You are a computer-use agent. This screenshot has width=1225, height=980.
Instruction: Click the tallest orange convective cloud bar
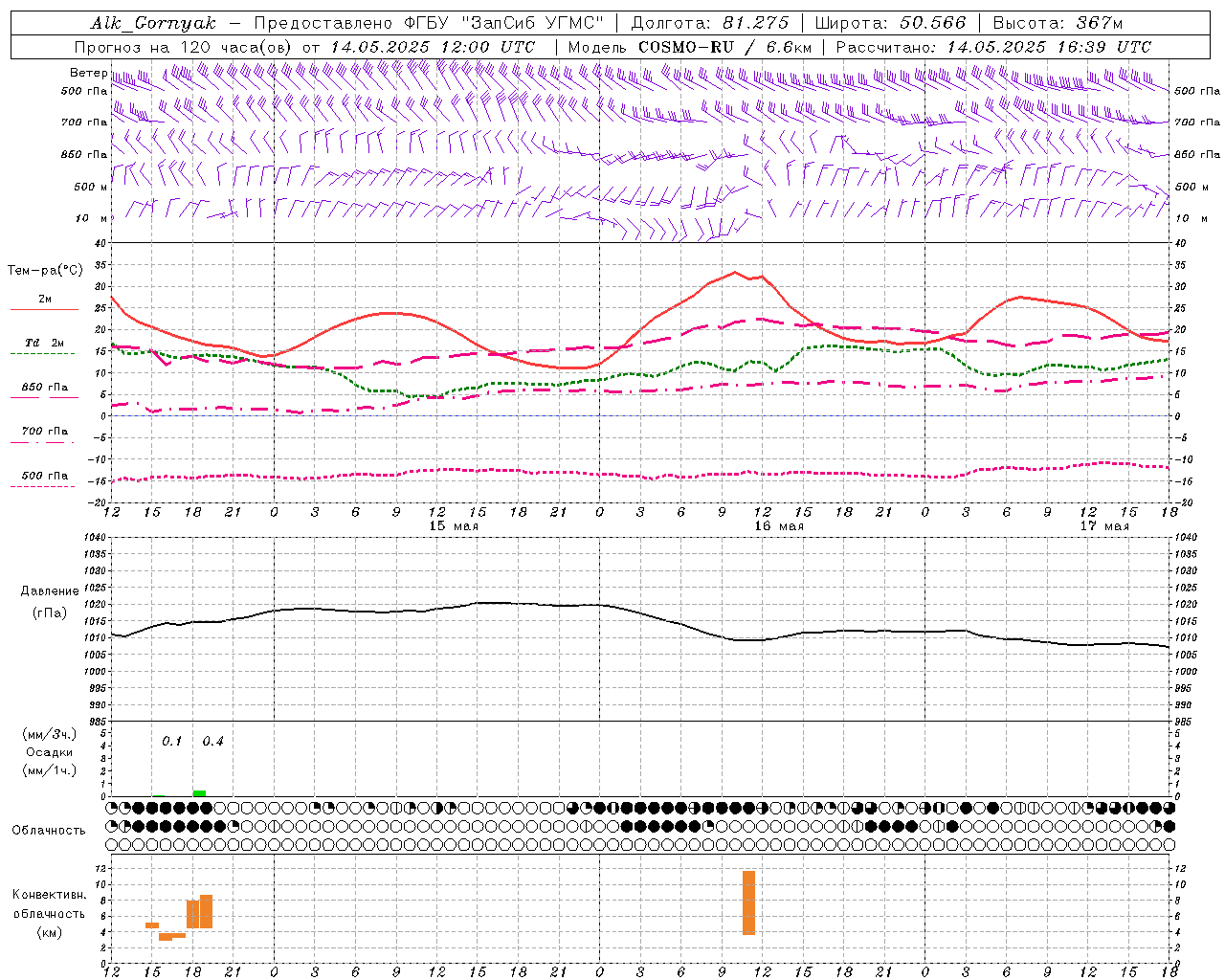[748, 902]
